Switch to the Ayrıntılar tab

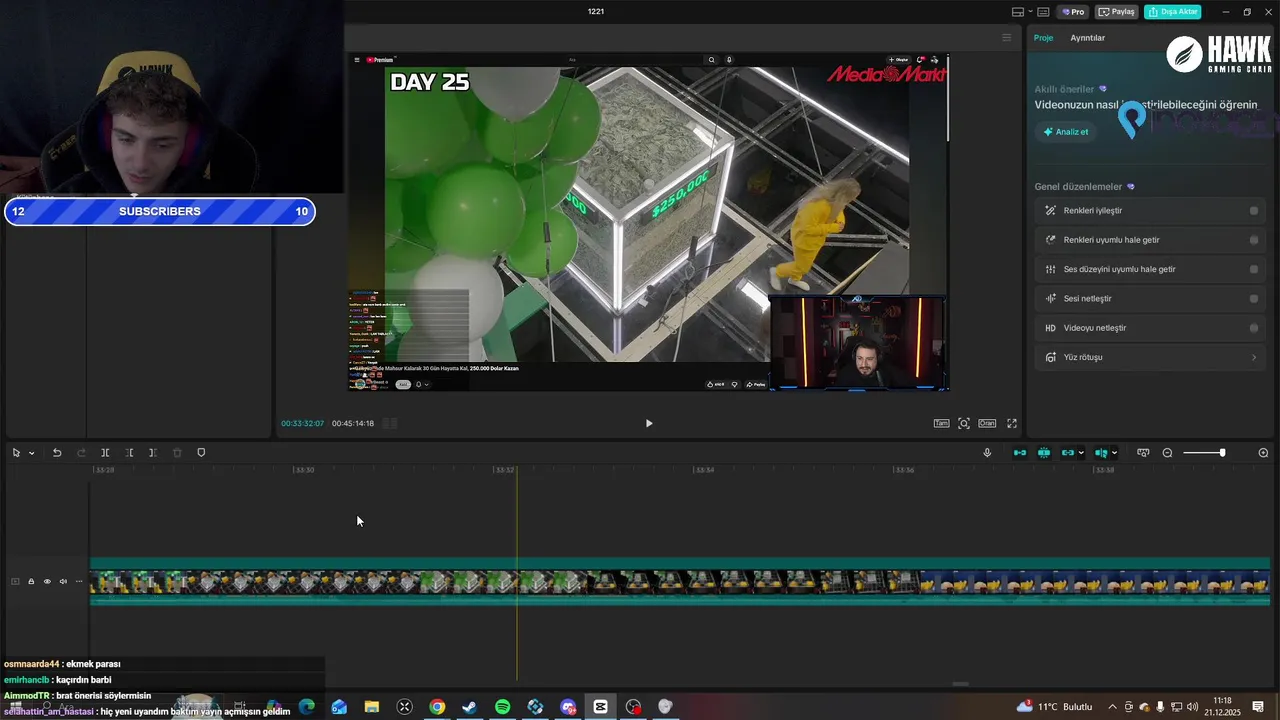(x=1088, y=38)
